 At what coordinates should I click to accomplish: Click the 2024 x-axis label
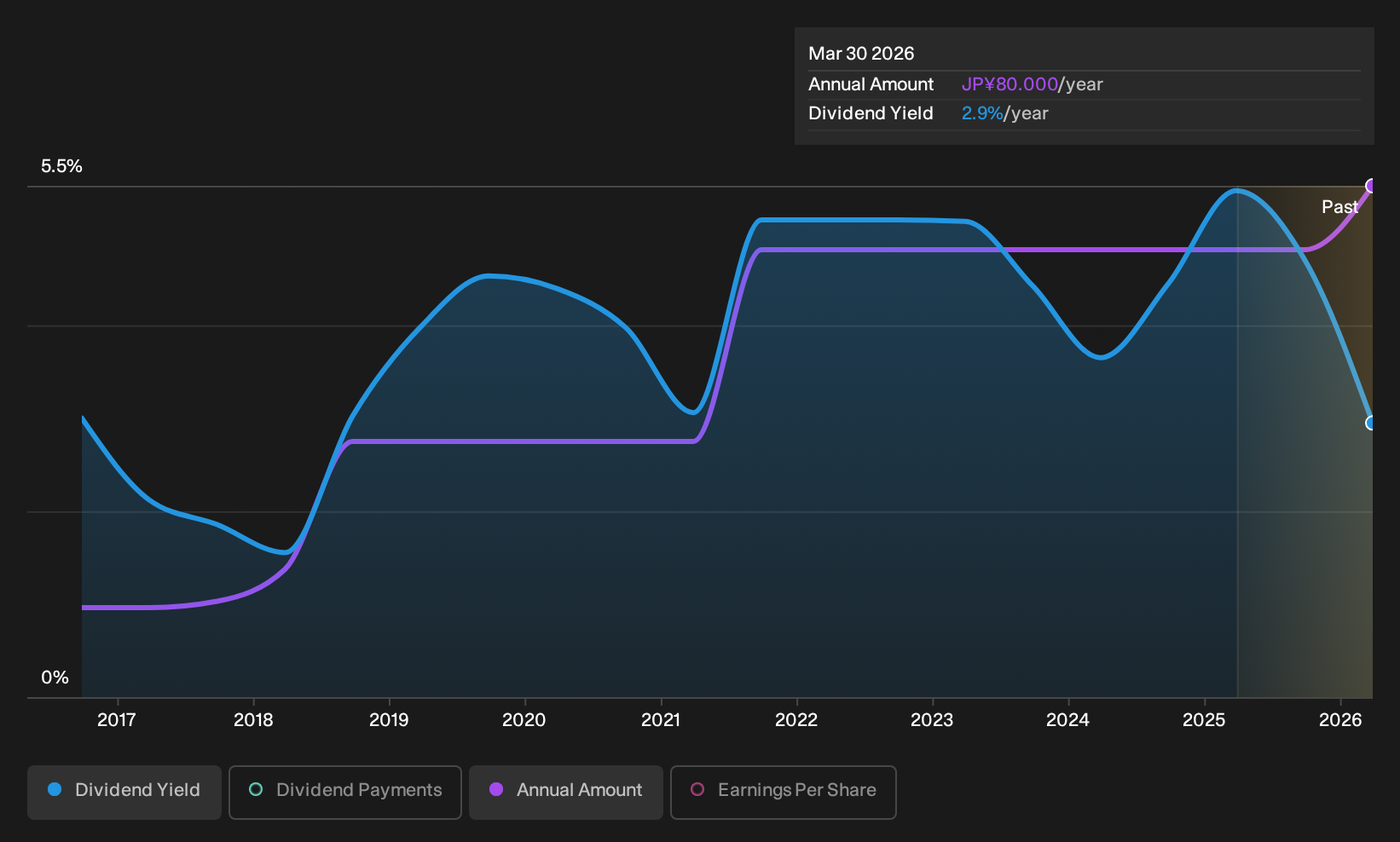[x=1067, y=720]
